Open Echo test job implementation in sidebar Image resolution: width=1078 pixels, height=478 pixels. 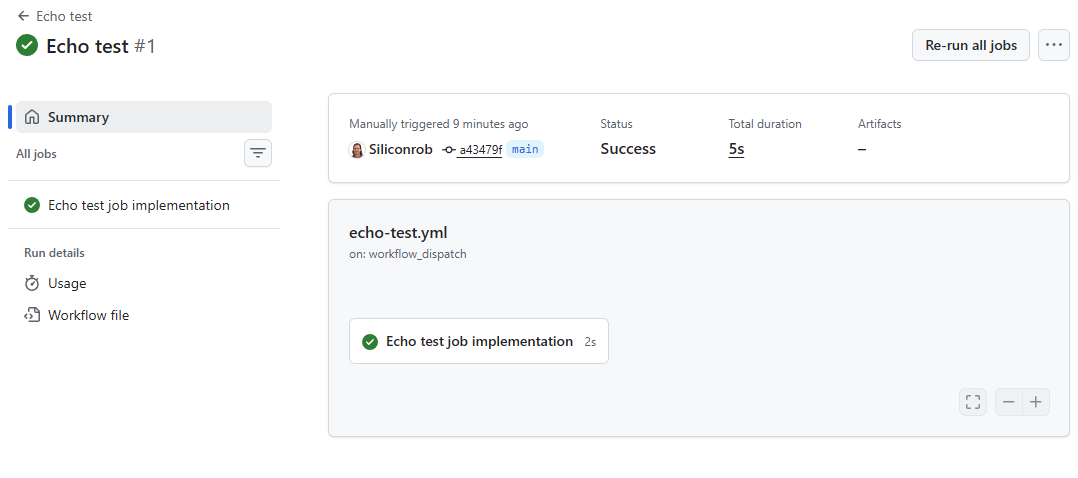point(138,205)
